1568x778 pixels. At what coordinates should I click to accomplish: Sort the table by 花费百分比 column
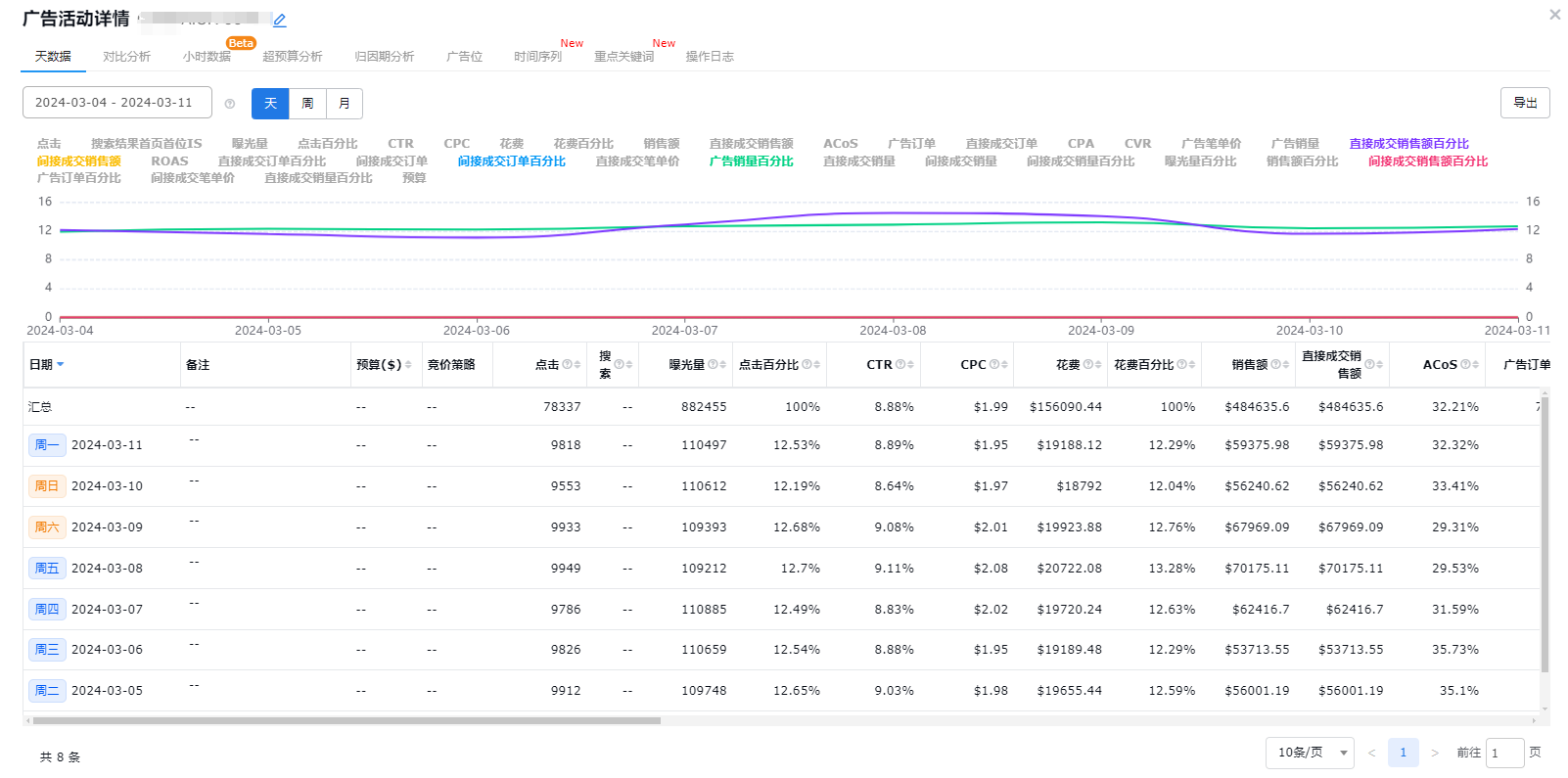1192,364
